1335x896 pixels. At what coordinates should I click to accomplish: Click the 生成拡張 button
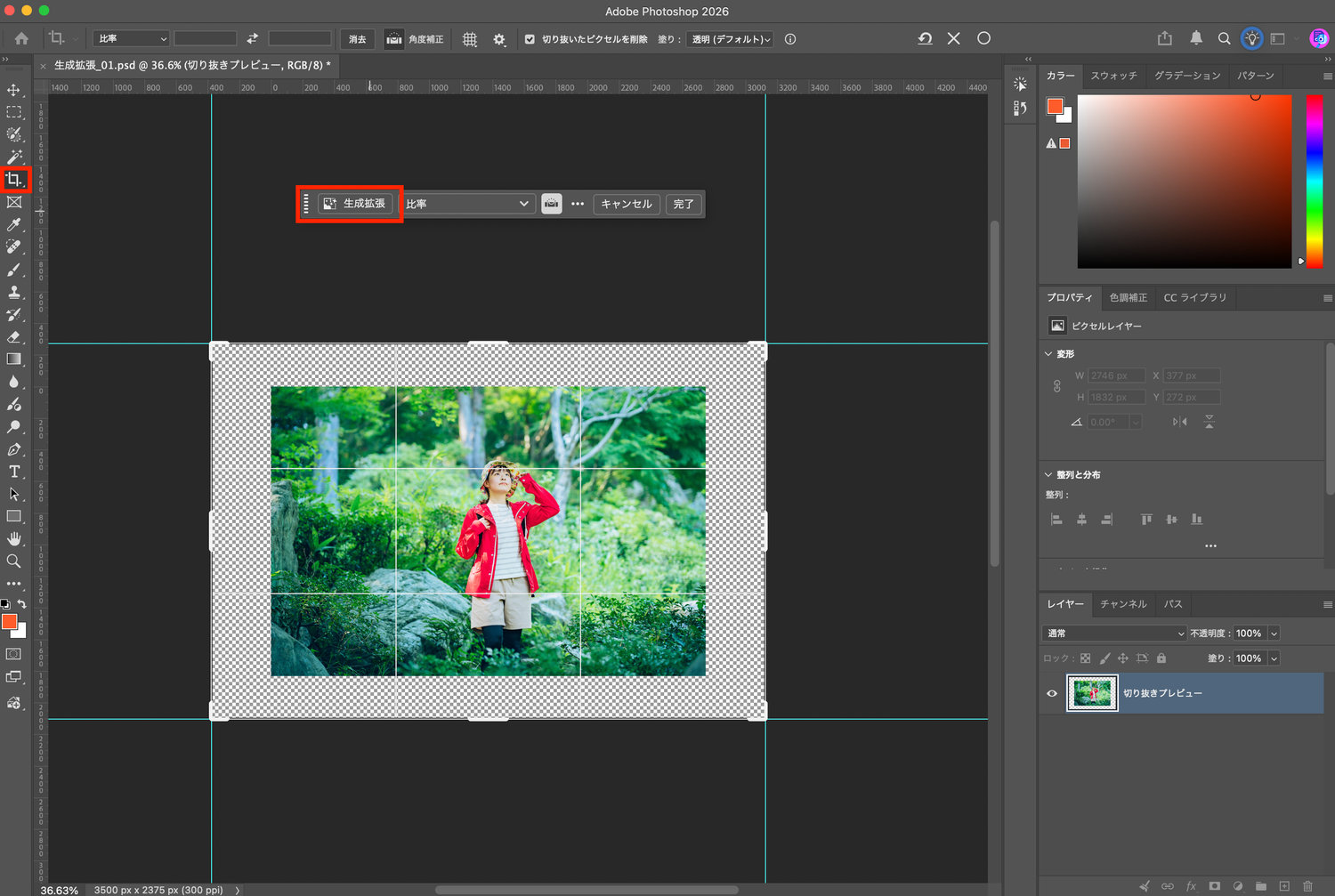[355, 204]
